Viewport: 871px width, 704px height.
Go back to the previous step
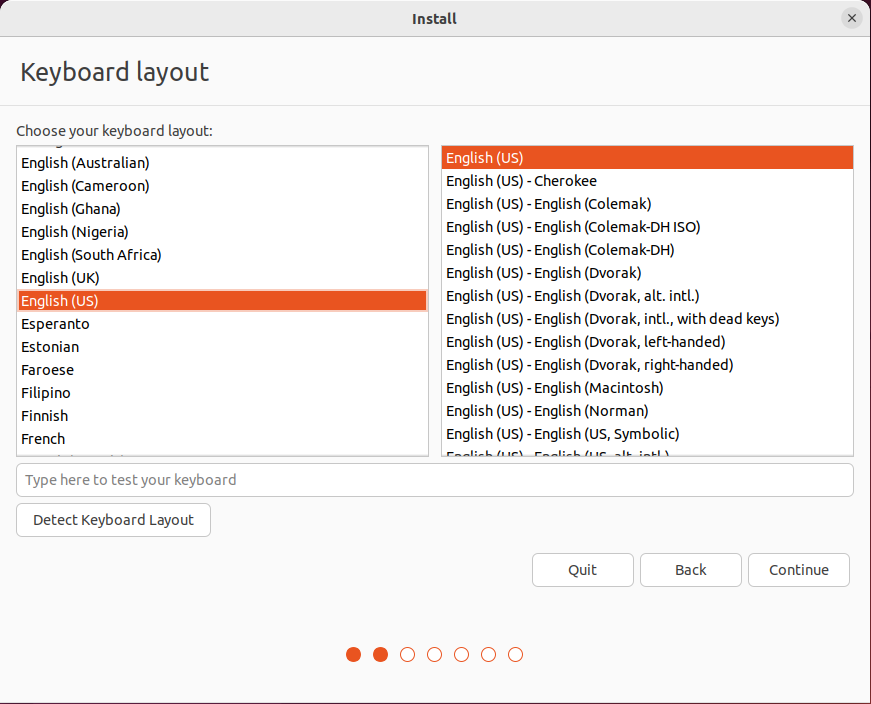[x=690, y=570]
